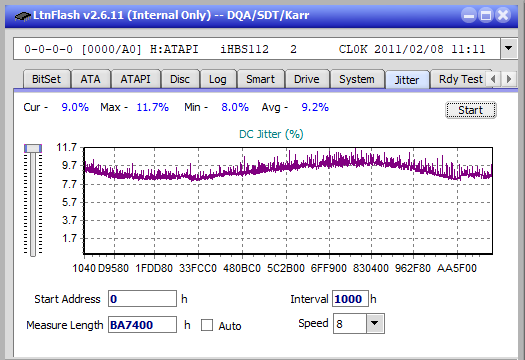
Task: Click the y-axis label 1.7
Action: click(70, 238)
